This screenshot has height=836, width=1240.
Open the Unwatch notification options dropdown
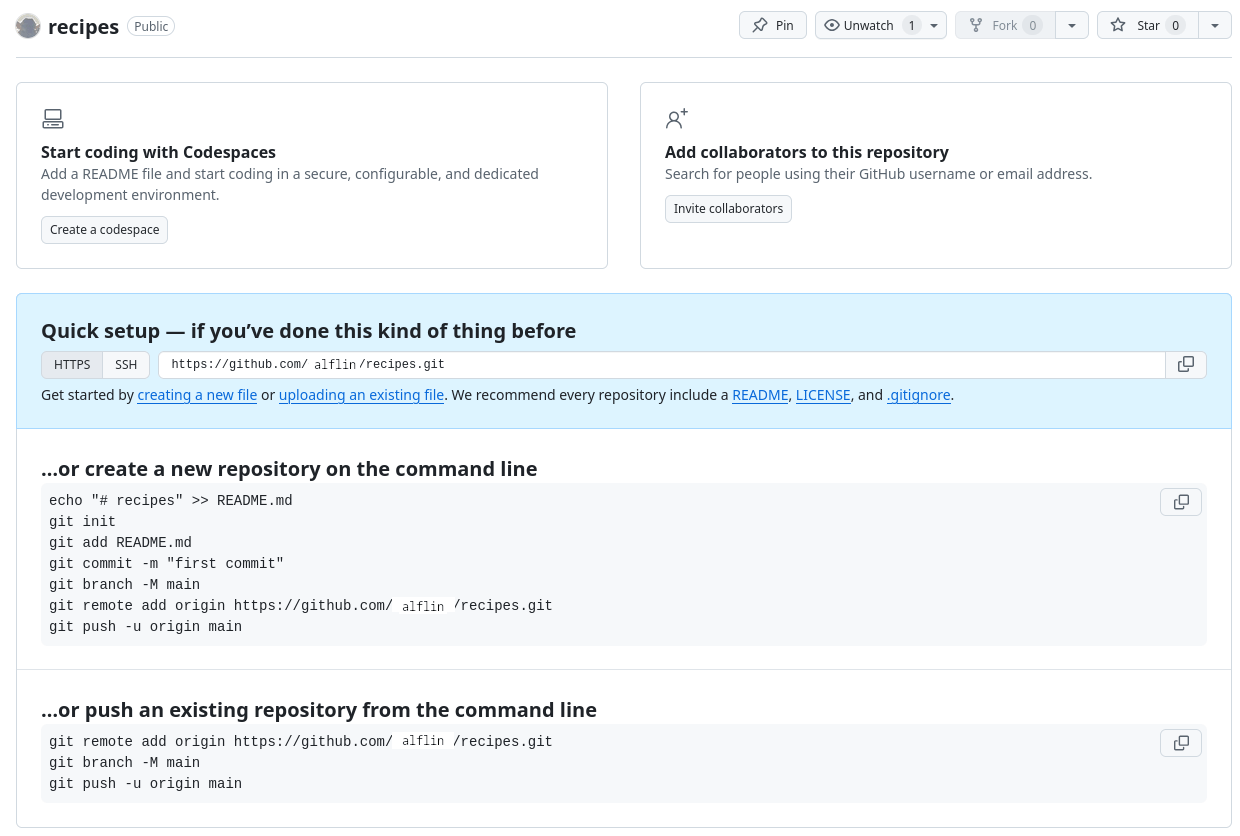click(936, 25)
